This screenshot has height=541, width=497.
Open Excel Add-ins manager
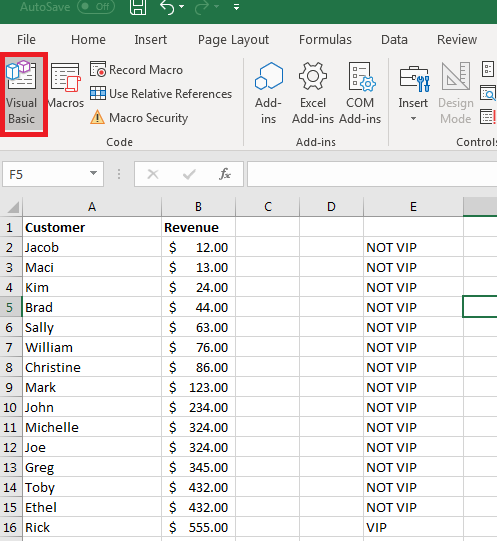[x=313, y=93]
